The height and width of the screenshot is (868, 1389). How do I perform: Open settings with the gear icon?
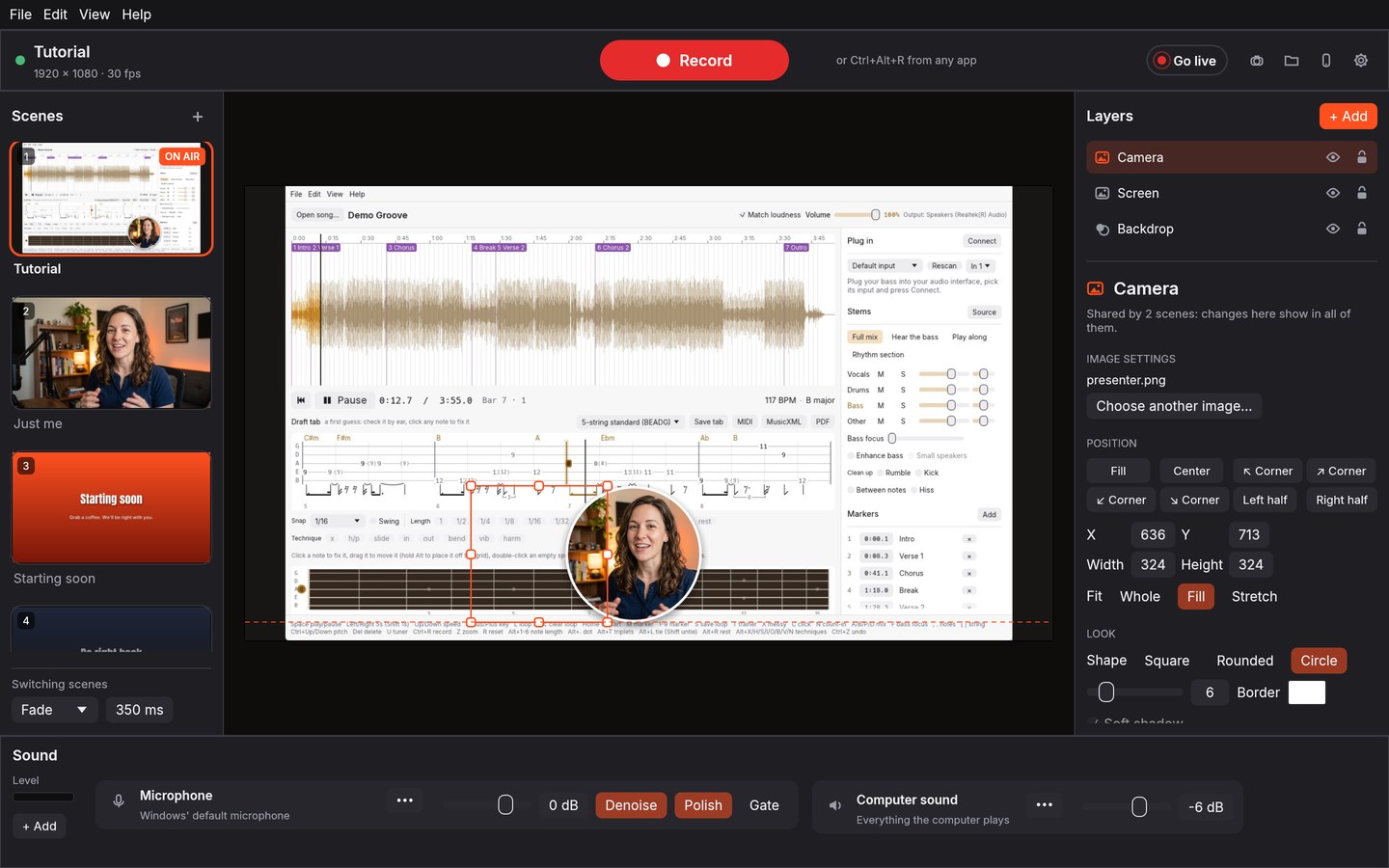pos(1361,61)
